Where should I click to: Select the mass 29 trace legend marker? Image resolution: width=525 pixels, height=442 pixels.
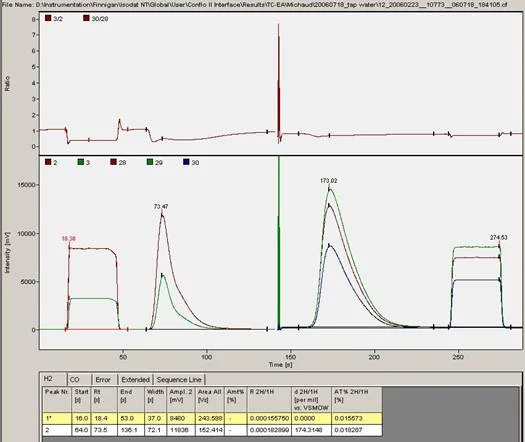pyautogui.click(x=150, y=162)
